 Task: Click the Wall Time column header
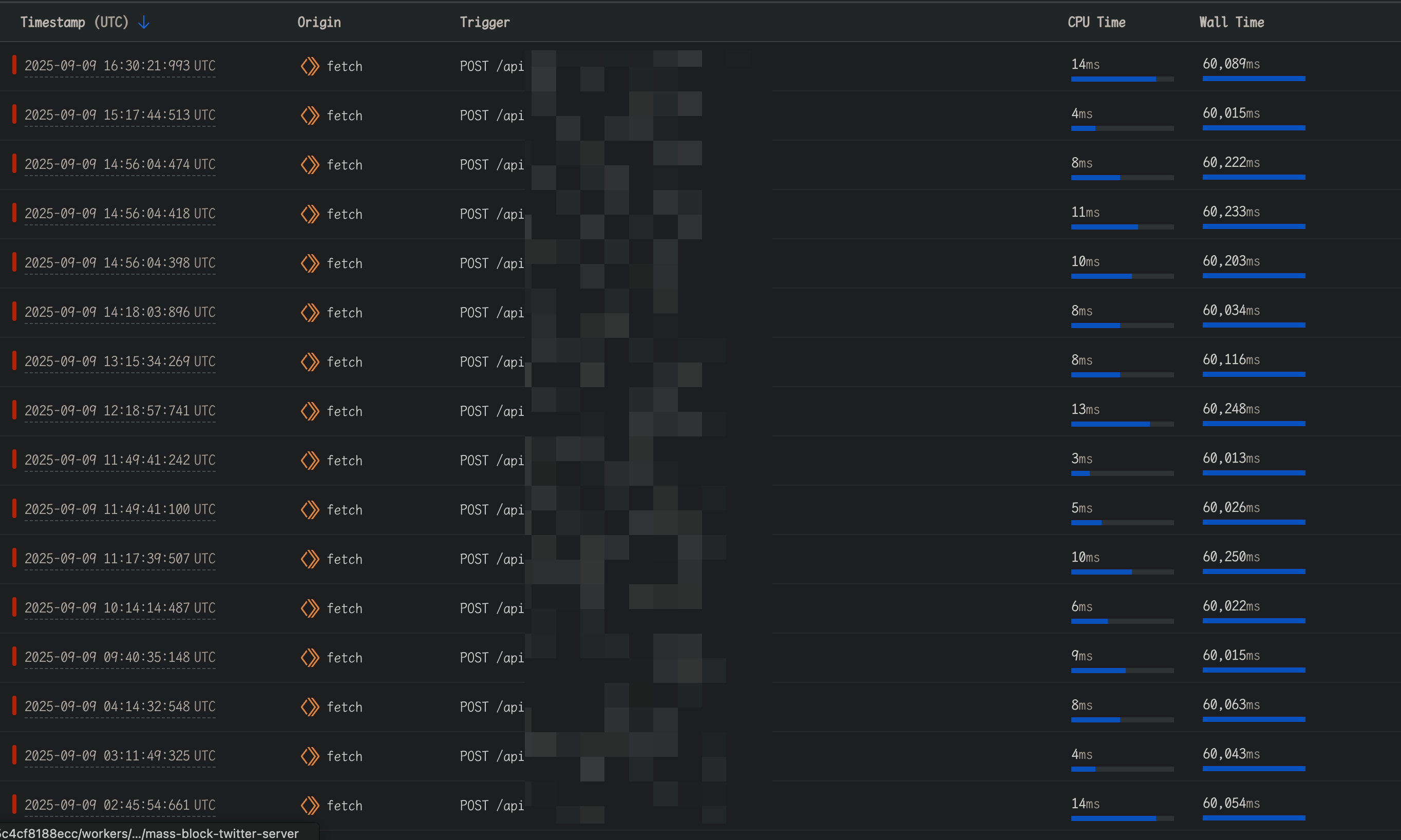pos(1231,22)
